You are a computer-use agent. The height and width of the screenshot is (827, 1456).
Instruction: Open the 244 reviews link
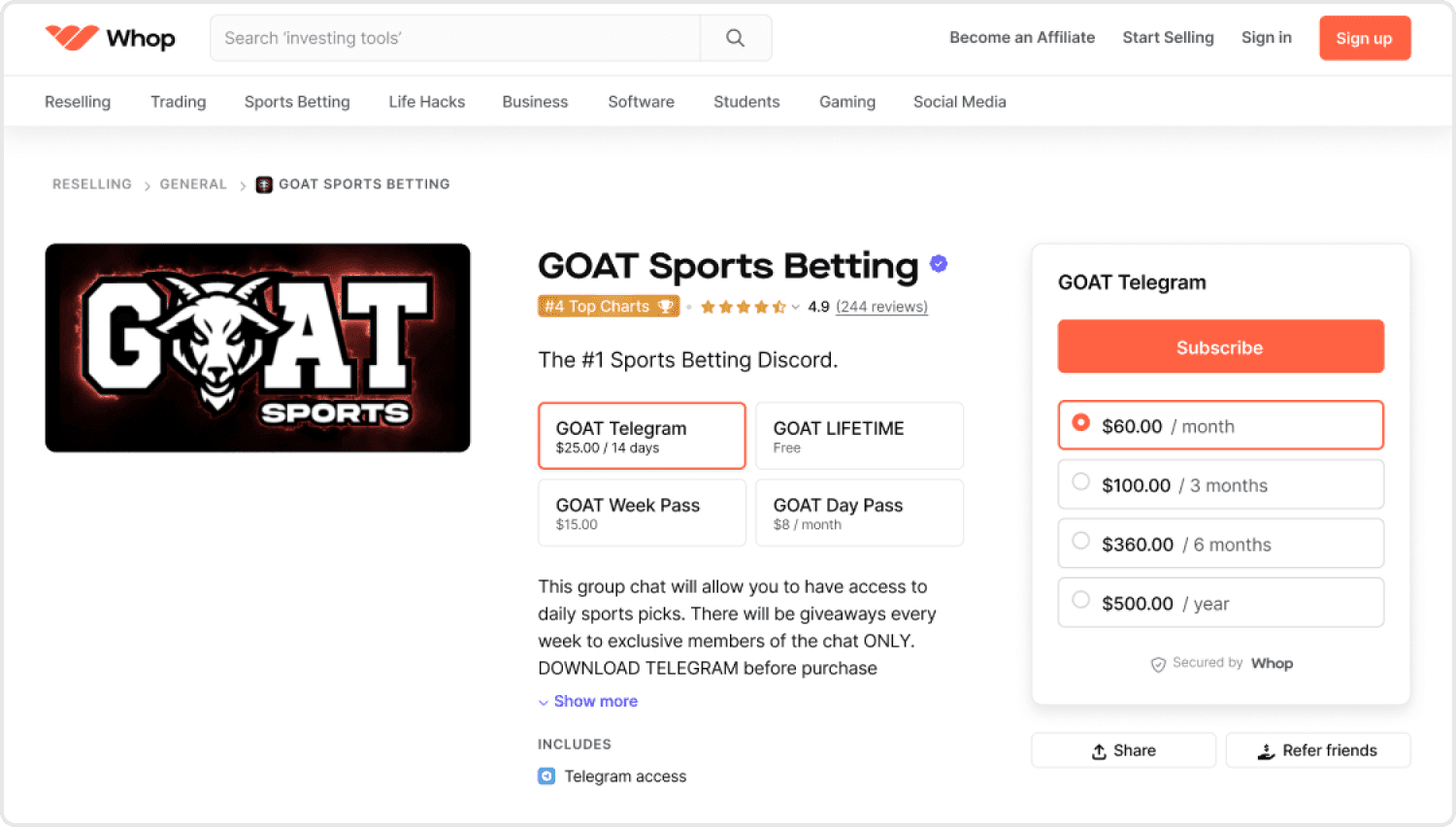click(x=881, y=307)
